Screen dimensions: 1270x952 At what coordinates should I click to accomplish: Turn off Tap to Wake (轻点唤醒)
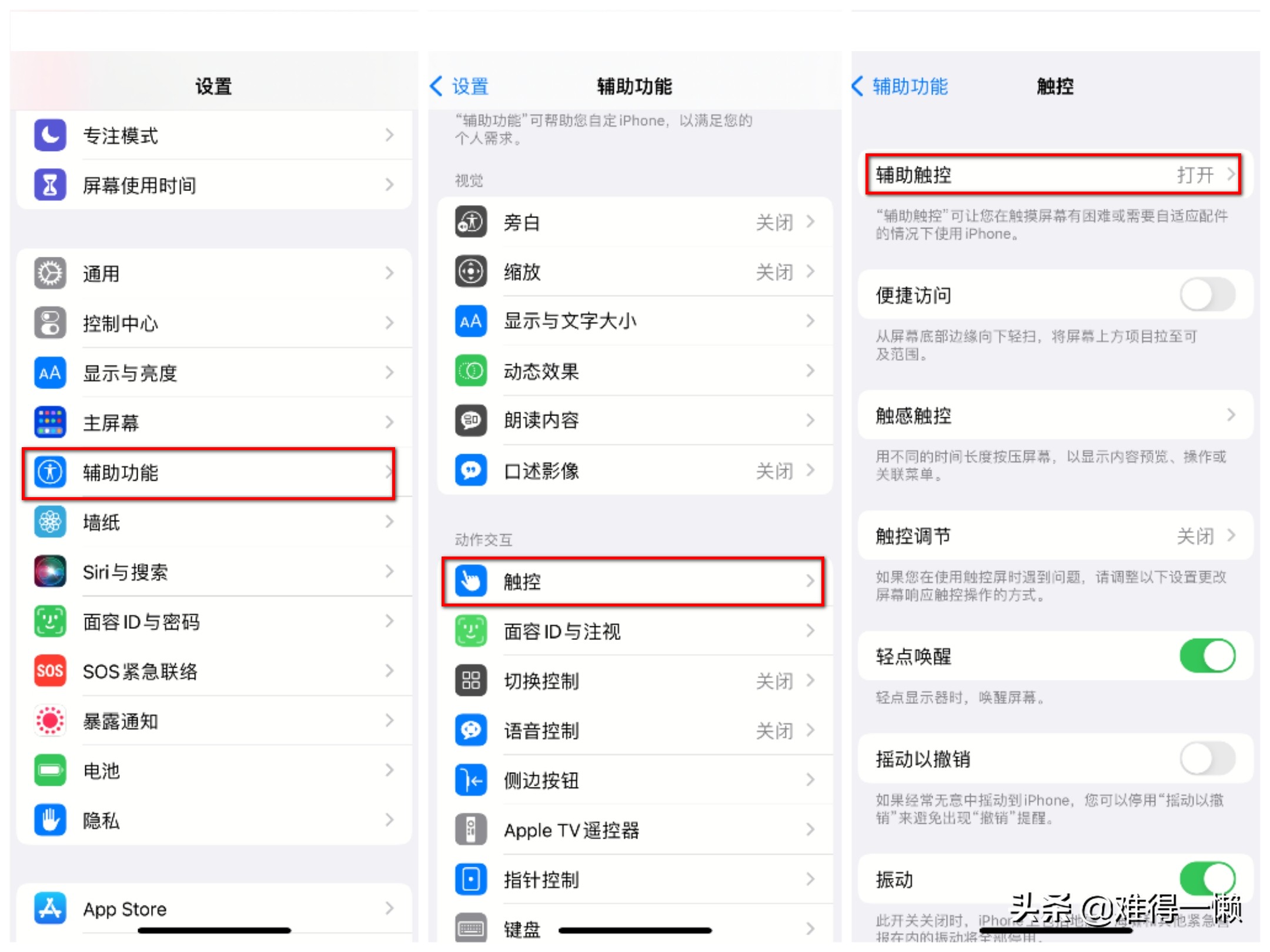[x=1206, y=656]
